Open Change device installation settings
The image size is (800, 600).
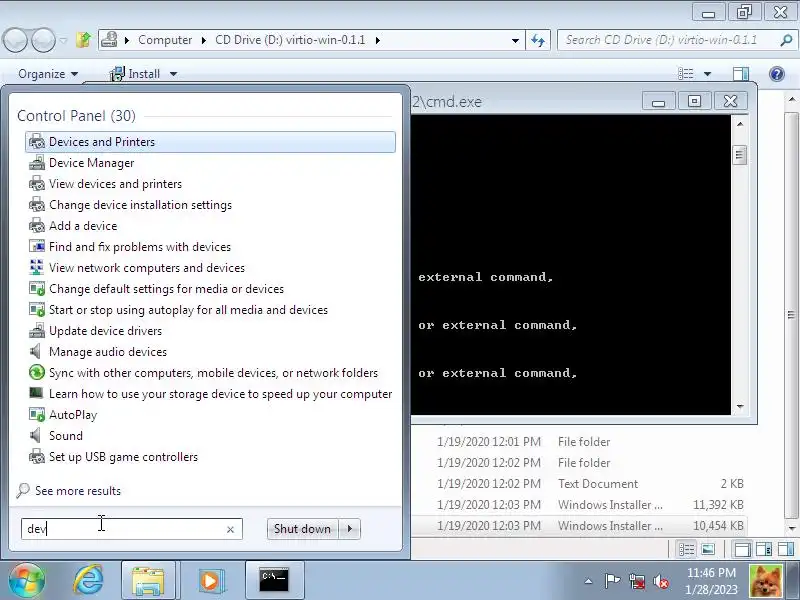[x=140, y=205]
